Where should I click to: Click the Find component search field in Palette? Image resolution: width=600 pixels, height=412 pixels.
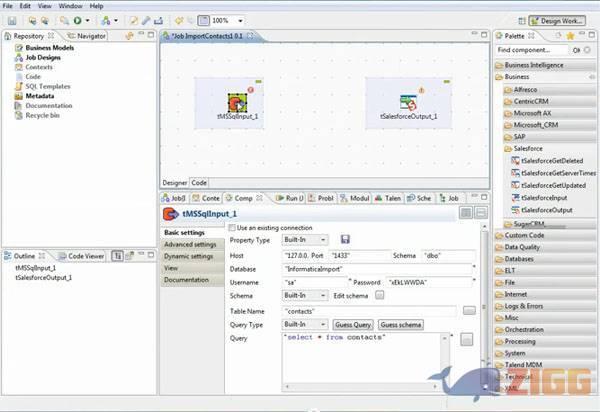tap(532, 50)
